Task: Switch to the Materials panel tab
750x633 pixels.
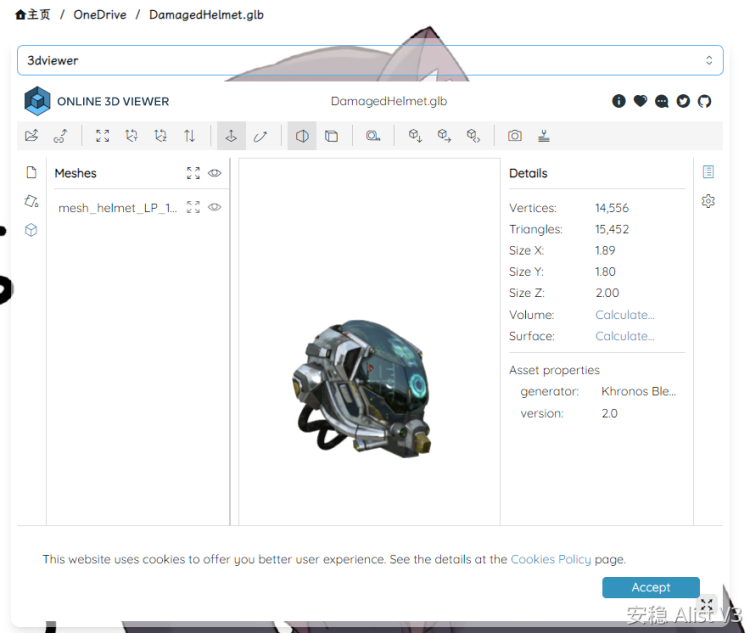Action: 31,201
